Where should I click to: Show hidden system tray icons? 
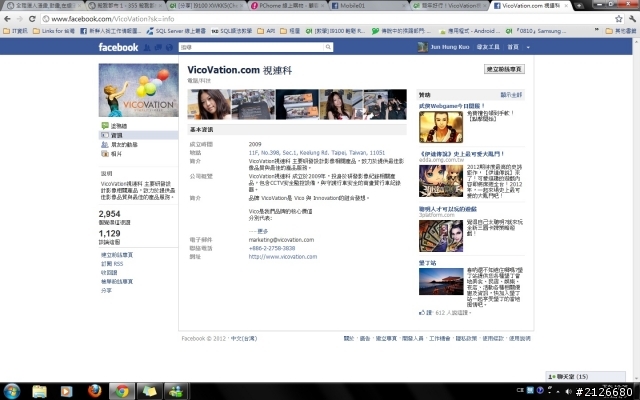(x=558, y=391)
